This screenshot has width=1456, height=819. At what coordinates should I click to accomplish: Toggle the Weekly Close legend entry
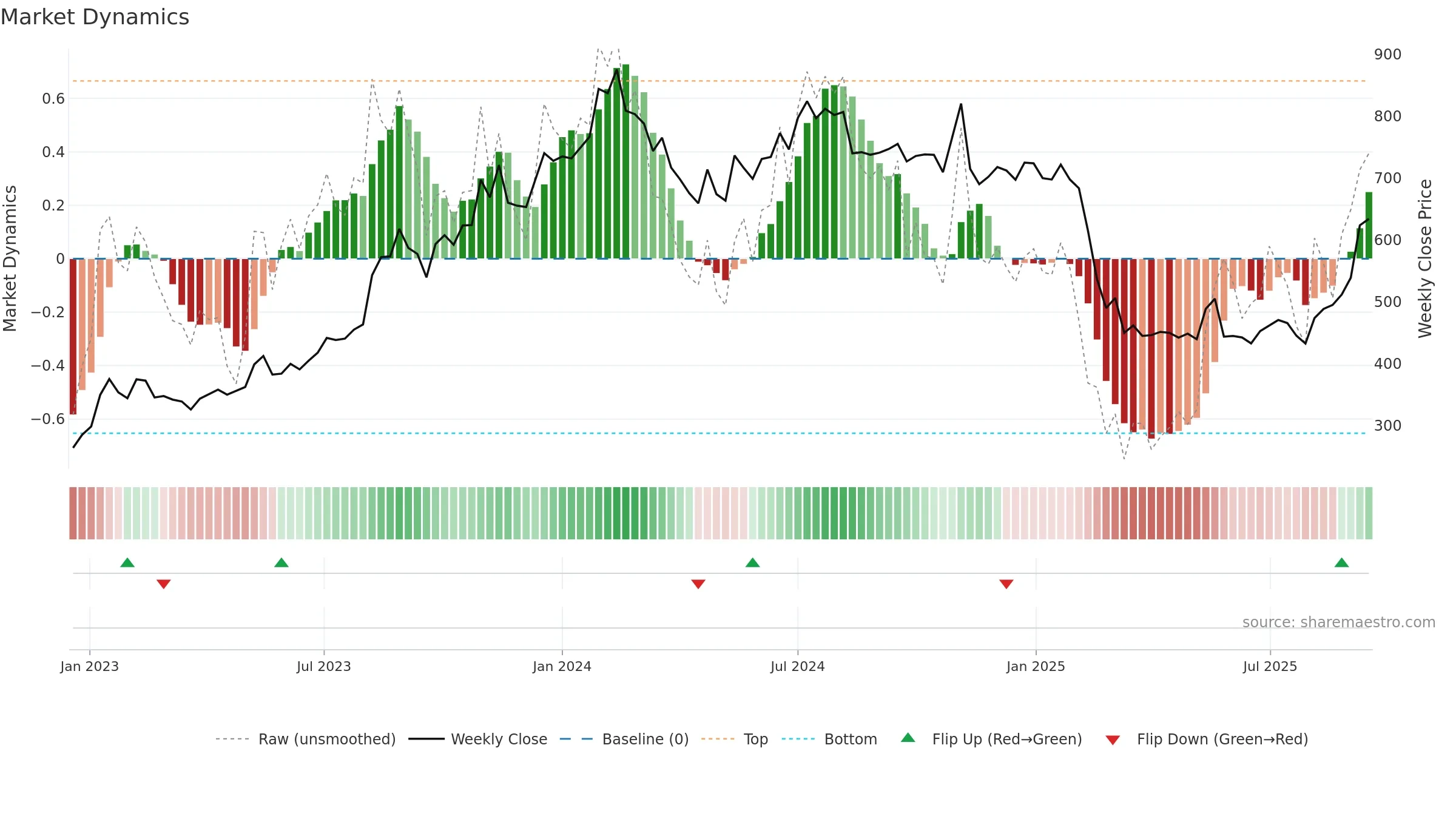(478, 739)
